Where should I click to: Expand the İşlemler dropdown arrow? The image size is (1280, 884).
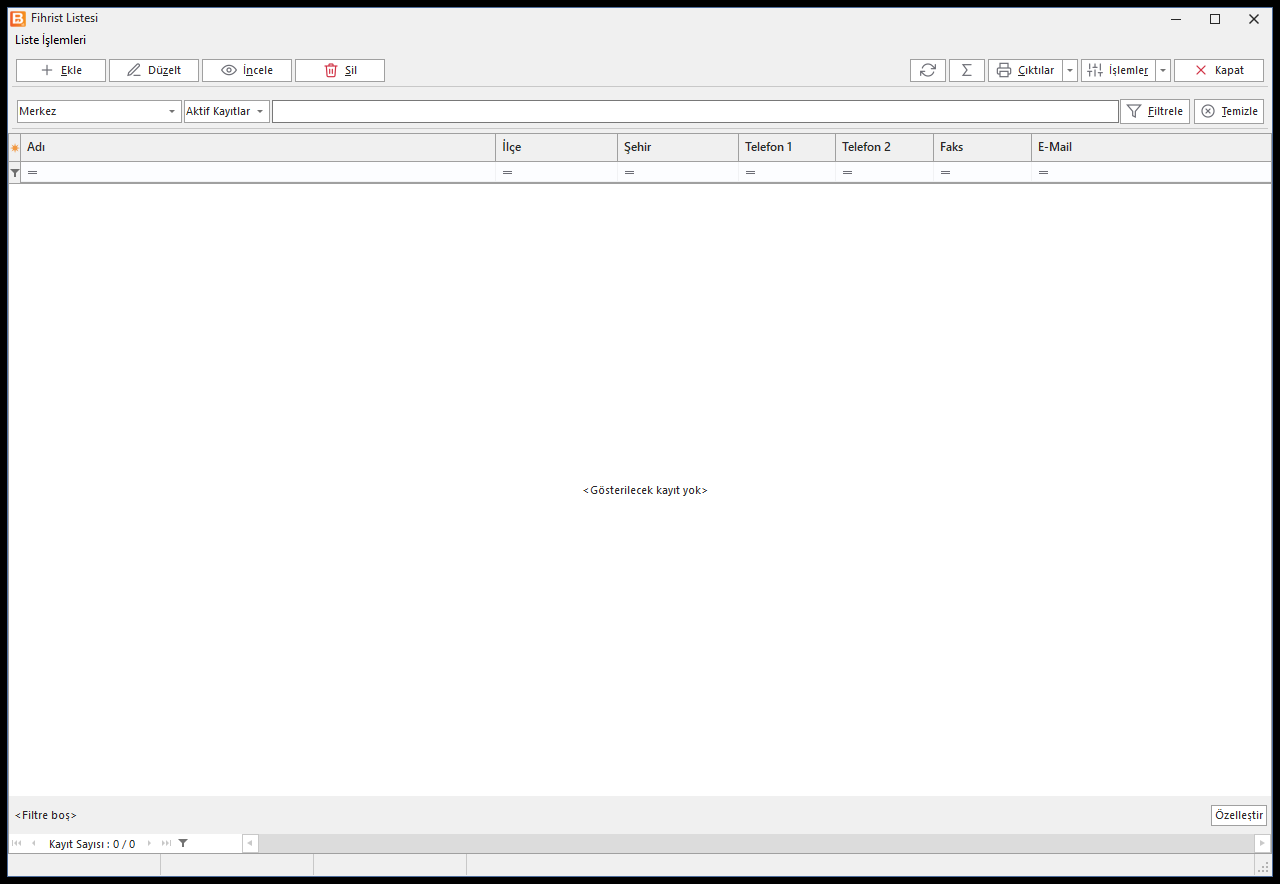[1163, 70]
